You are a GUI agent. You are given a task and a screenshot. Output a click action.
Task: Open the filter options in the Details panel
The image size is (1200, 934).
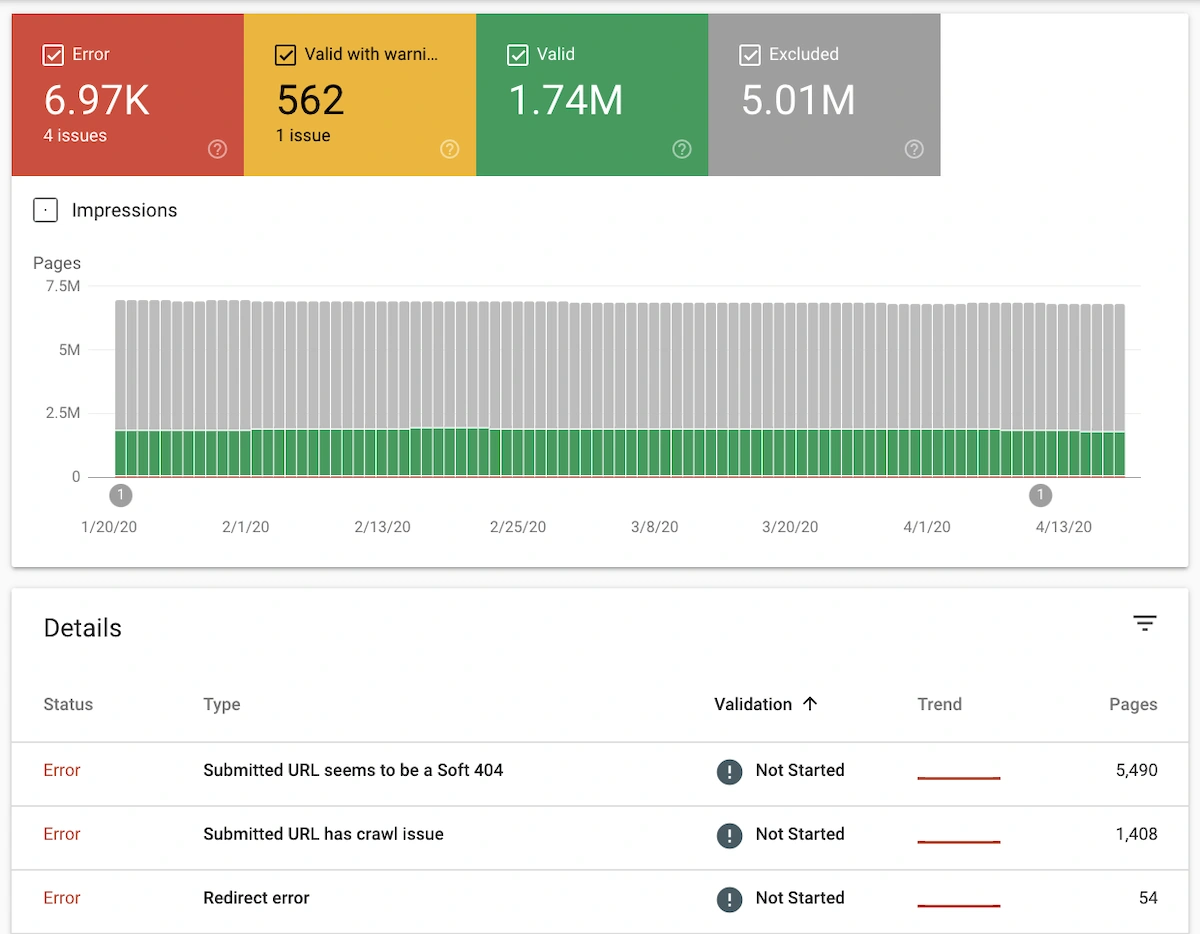(1144, 623)
